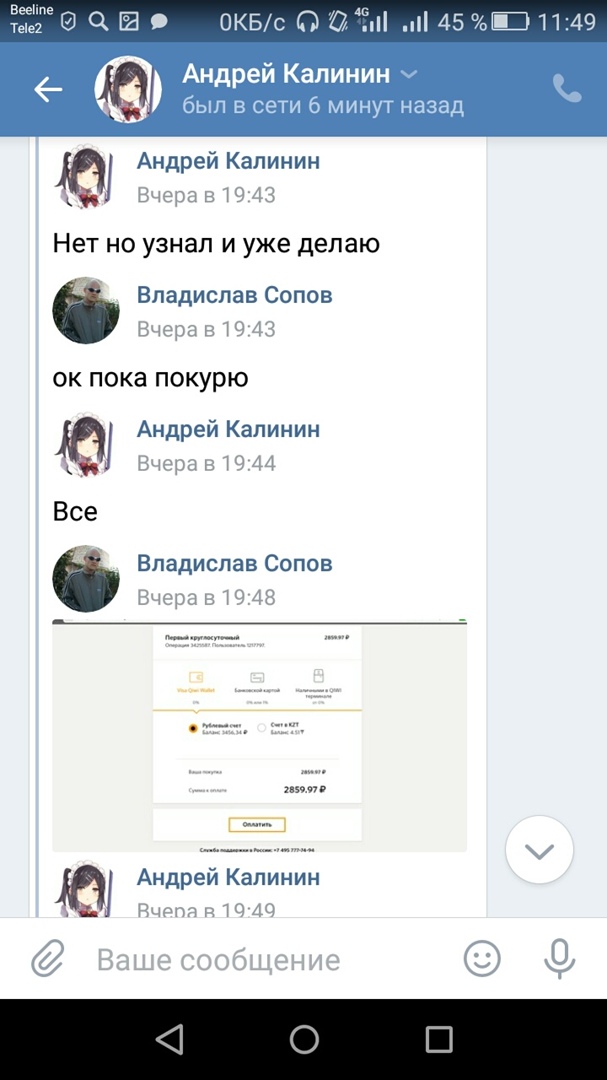Open the emoji smiley picker
This screenshot has width=607, height=1080.
(482, 958)
